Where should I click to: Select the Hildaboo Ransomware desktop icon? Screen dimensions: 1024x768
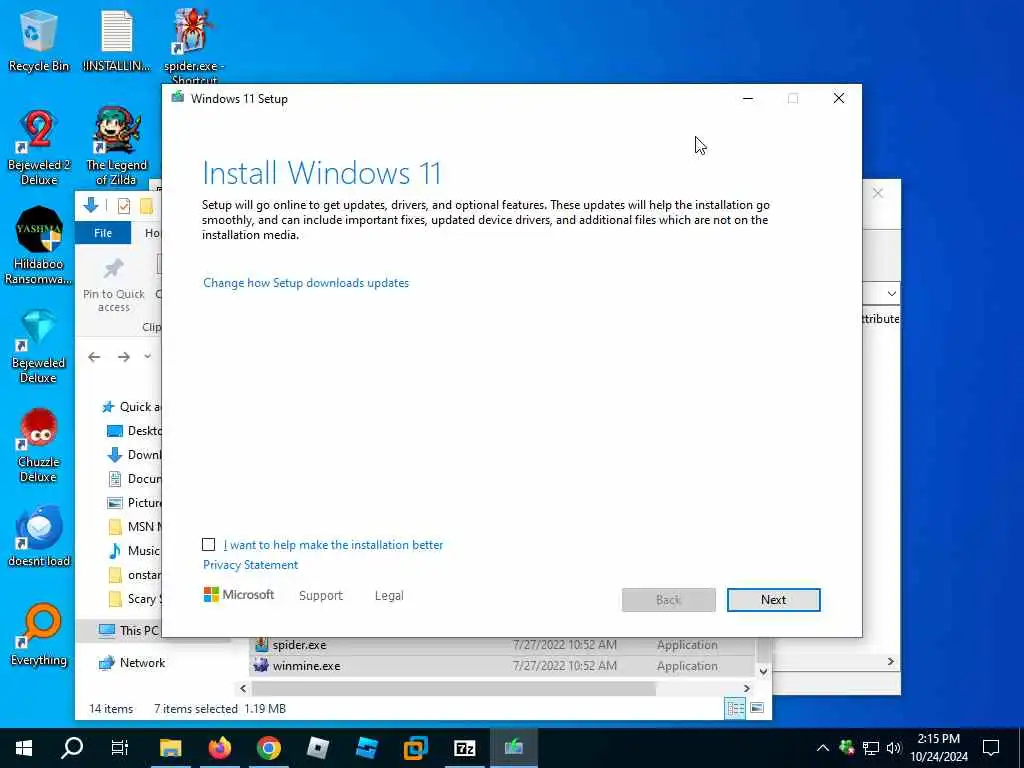coord(38,246)
